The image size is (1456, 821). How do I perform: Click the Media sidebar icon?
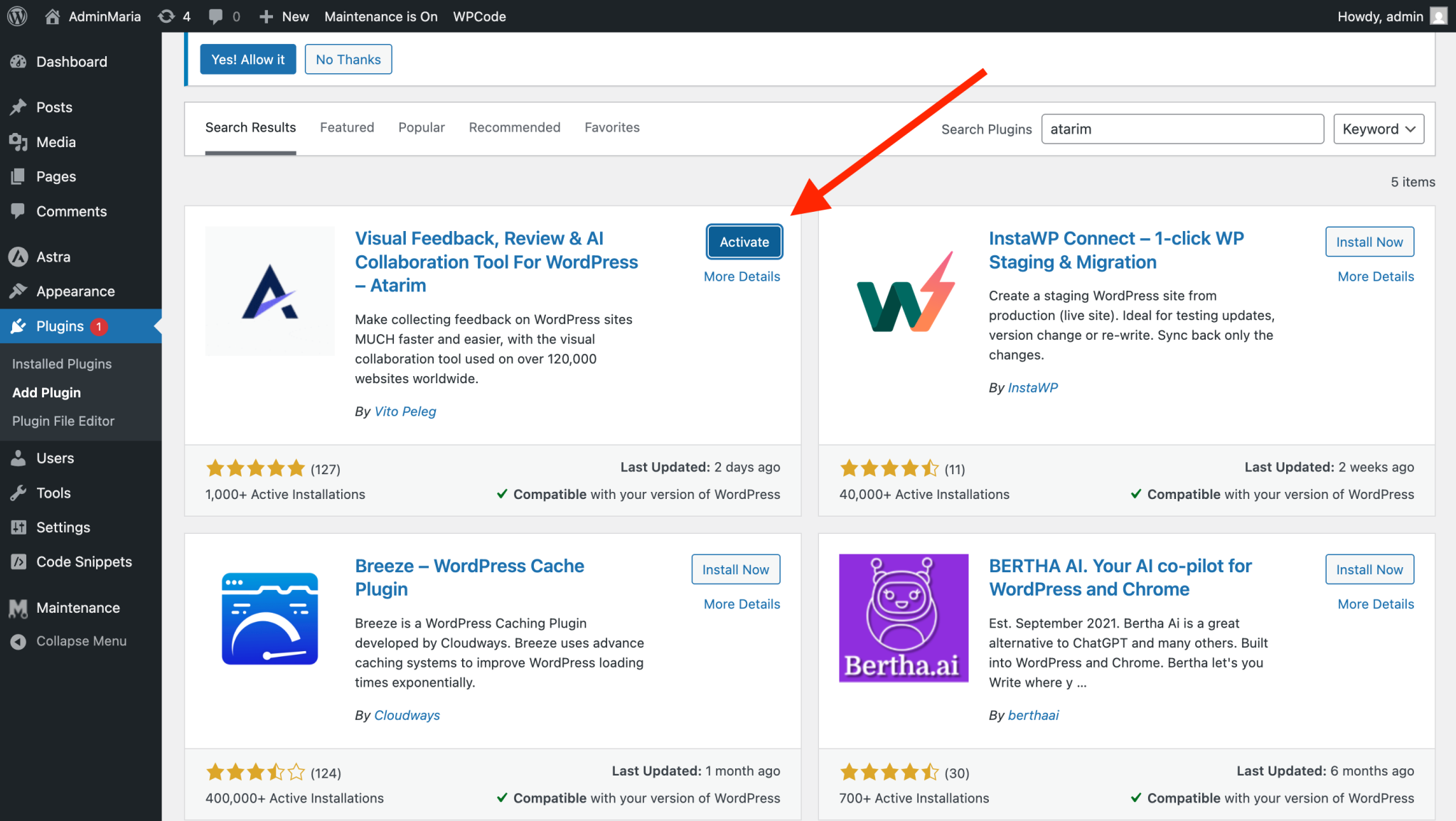pos(18,142)
